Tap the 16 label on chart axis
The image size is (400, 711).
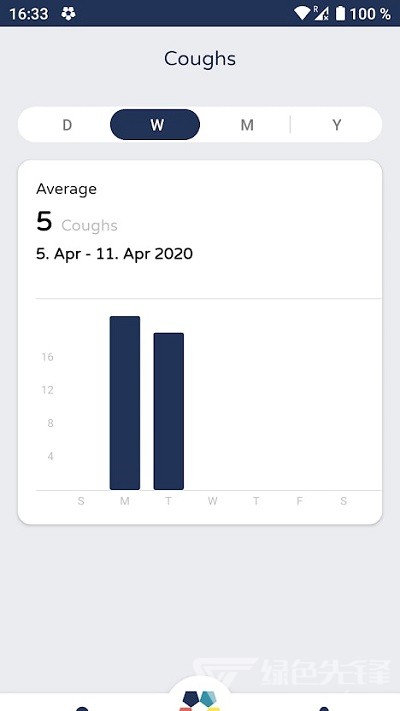[x=48, y=357]
